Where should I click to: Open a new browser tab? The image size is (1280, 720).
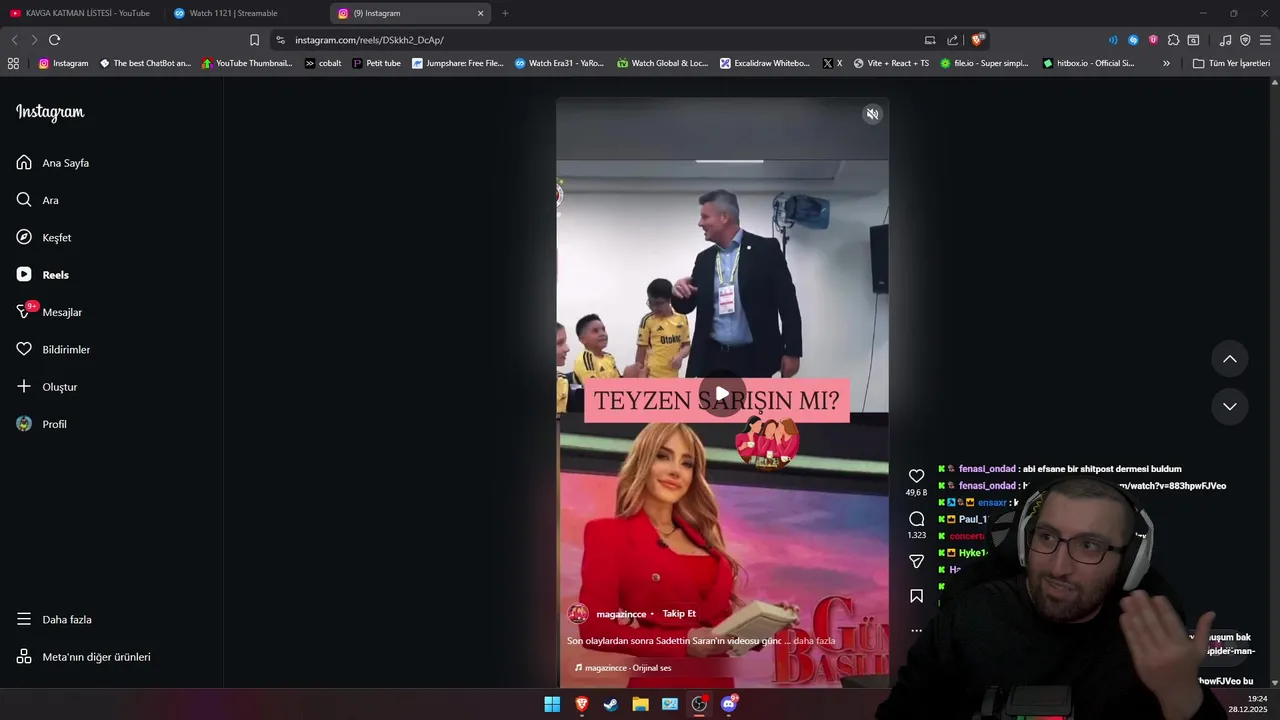[505, 13]
